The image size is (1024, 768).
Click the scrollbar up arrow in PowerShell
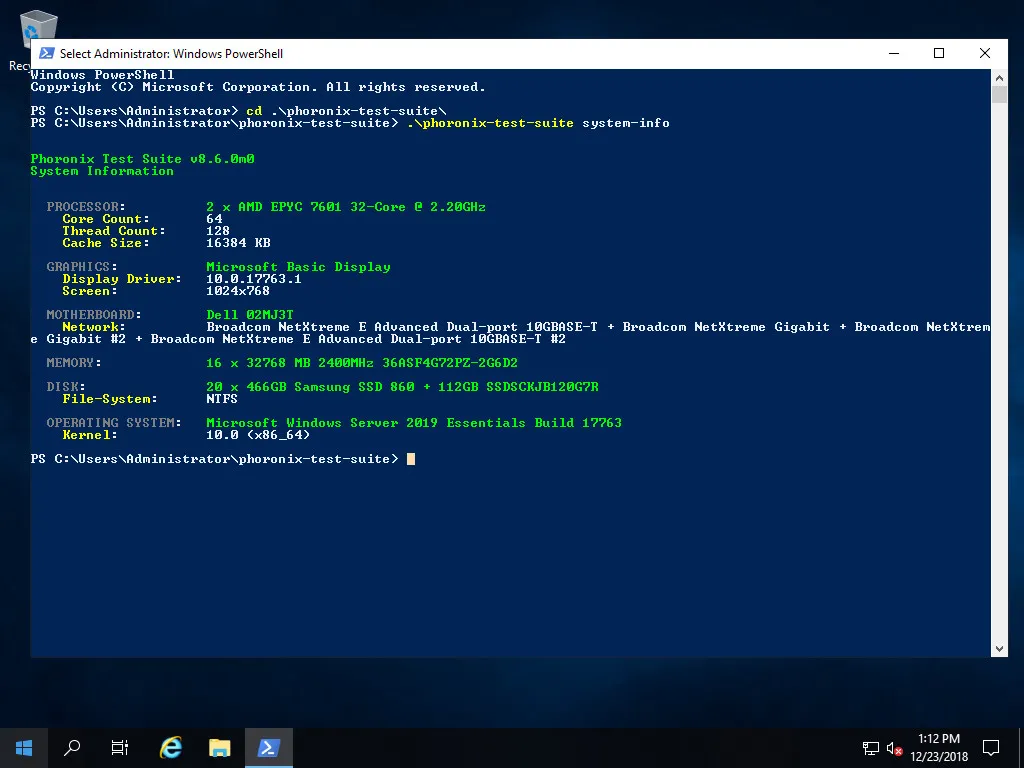coord(999,78)
